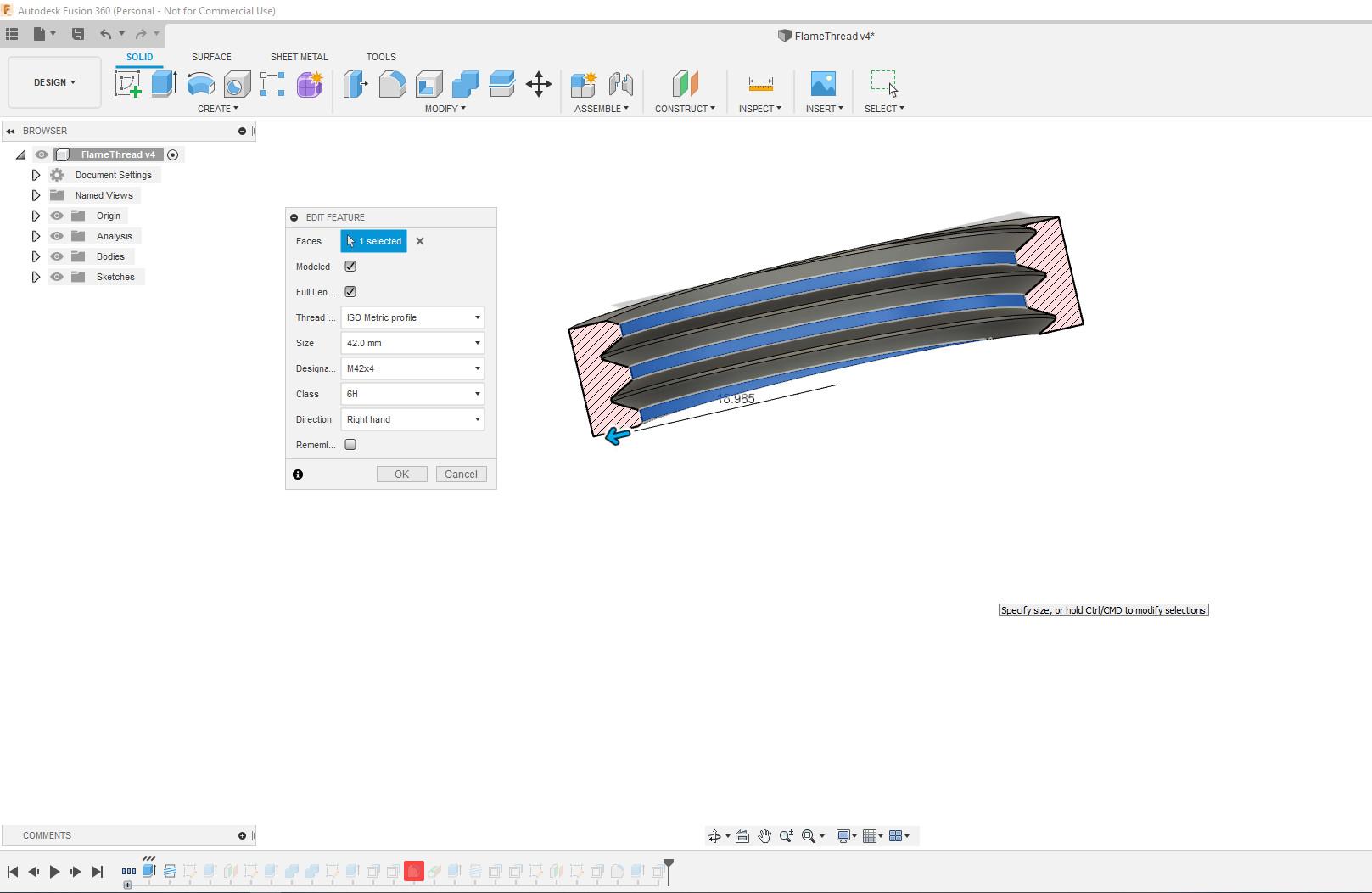Select the Hole tool

(237, 84)
